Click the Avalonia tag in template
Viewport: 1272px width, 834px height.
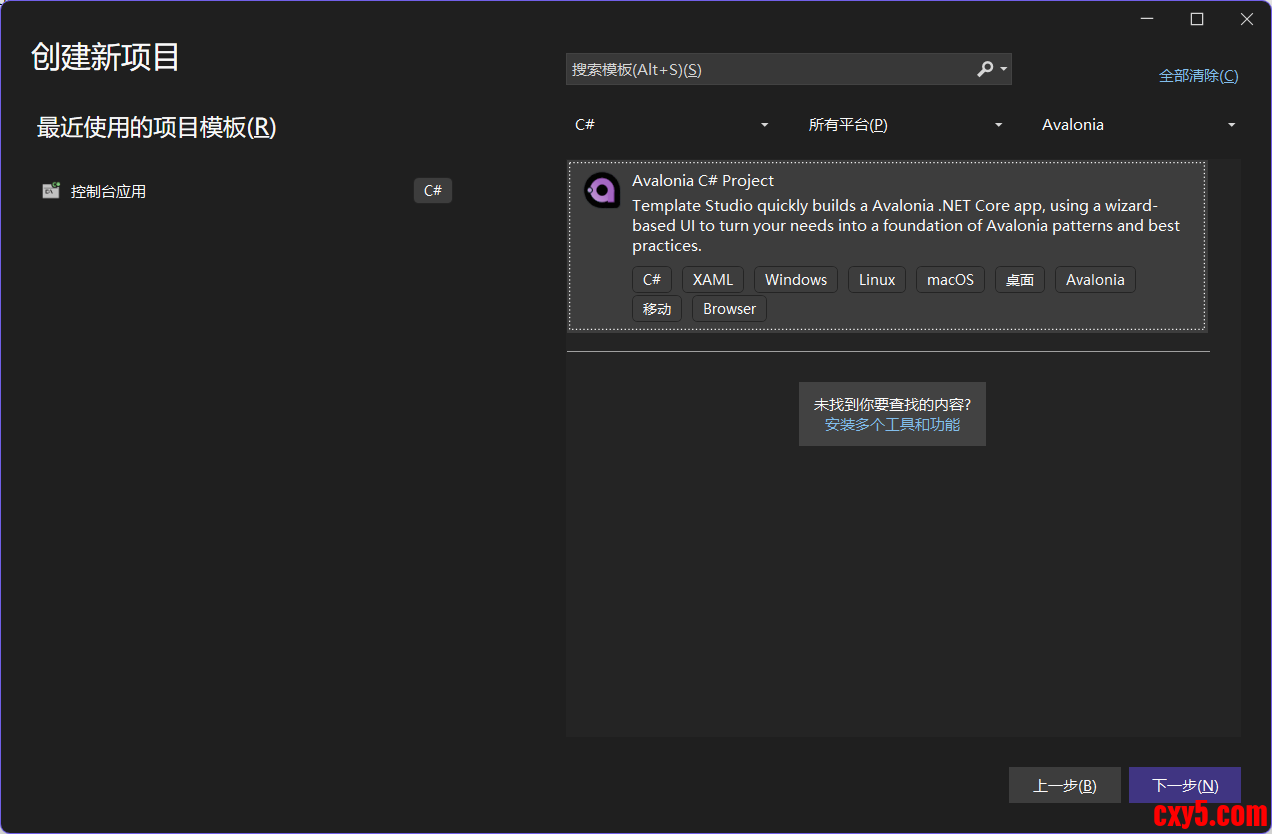(1095, 280)
